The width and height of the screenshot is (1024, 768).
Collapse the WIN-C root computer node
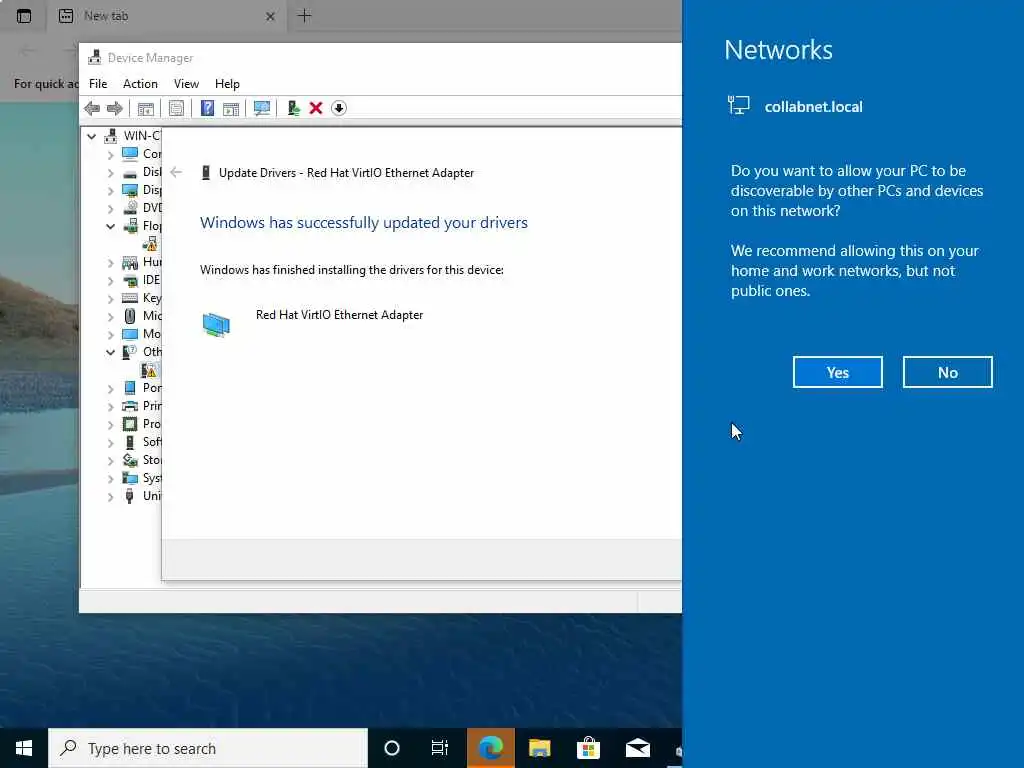click(91, 136)
